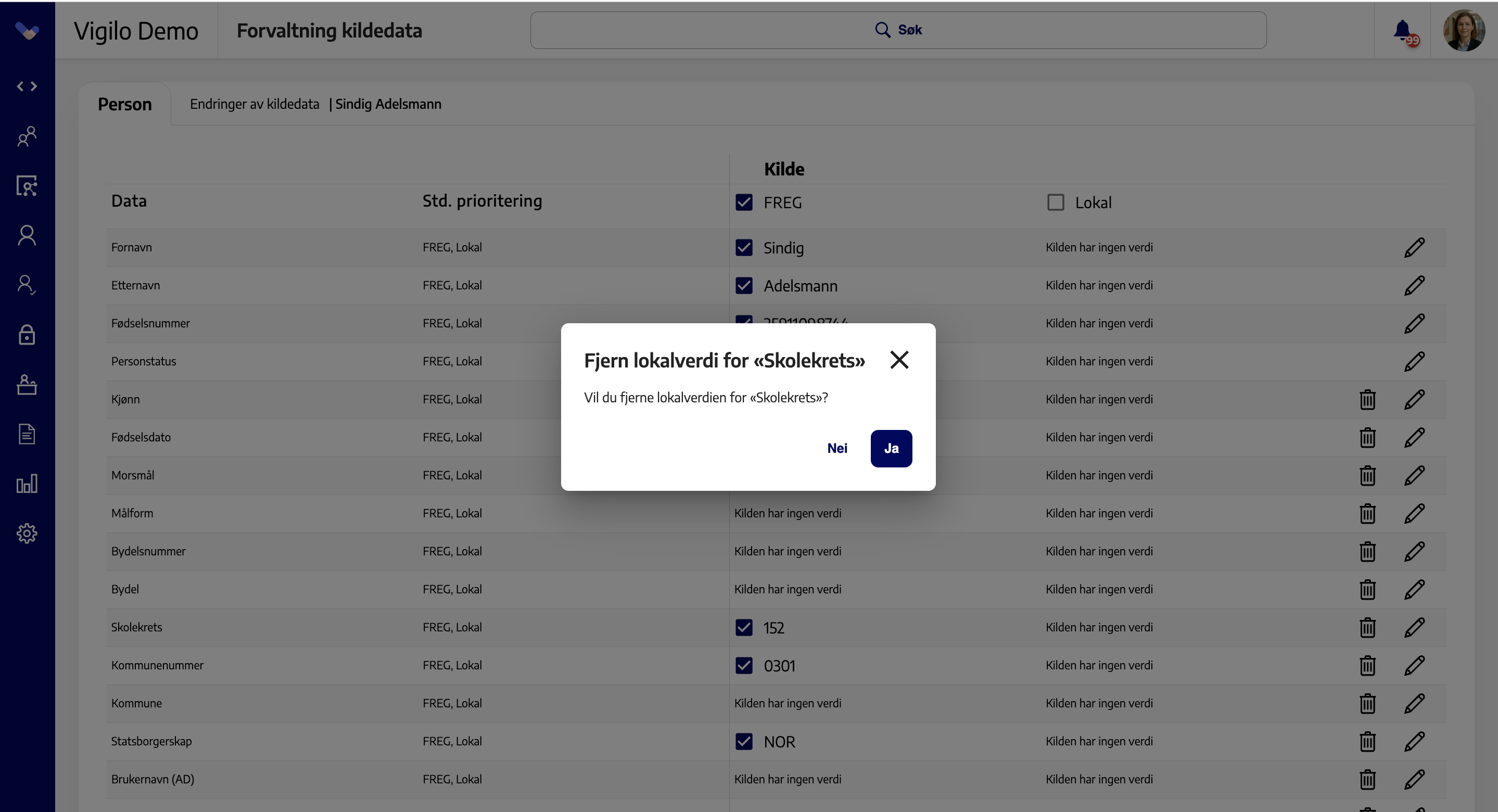Click the Forvaltning kildedata heading
The width and height of the screenshot is (1498, 812).
[x=329, y=31]
